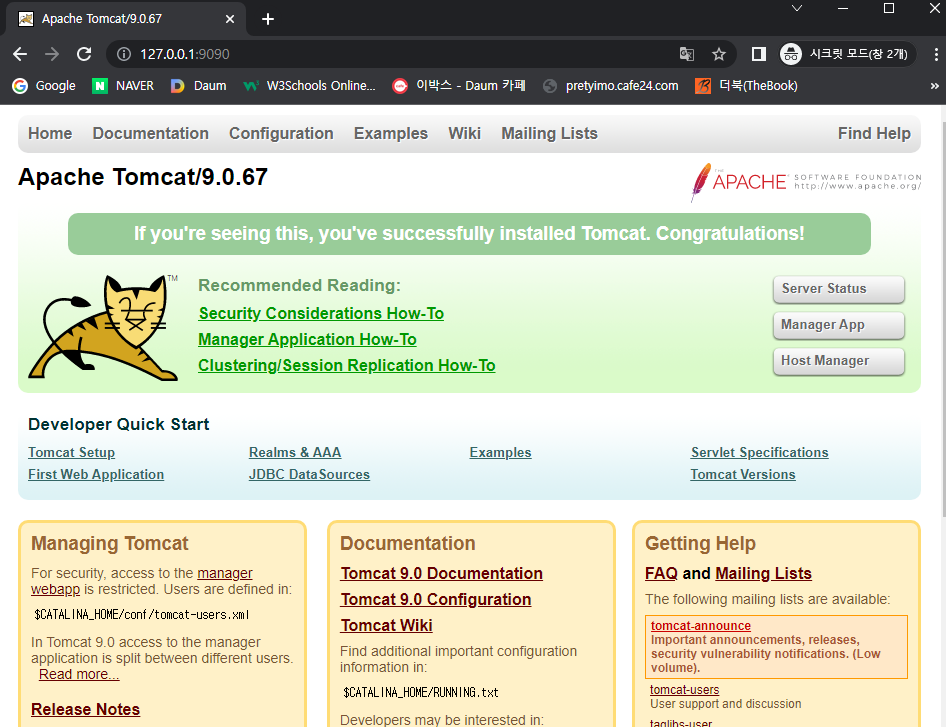Show more bookmarks chevron

pyautogui.click(x=935, y=86)
